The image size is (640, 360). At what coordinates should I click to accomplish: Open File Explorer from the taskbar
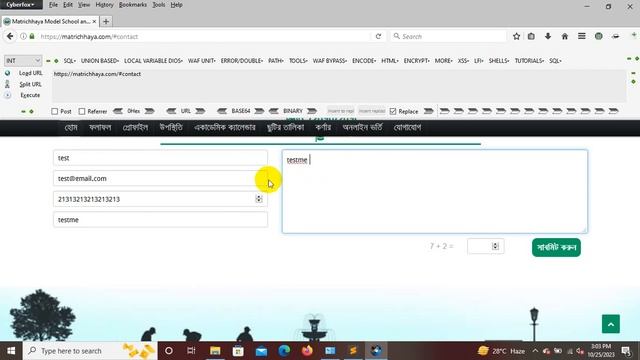coord(215,351)
